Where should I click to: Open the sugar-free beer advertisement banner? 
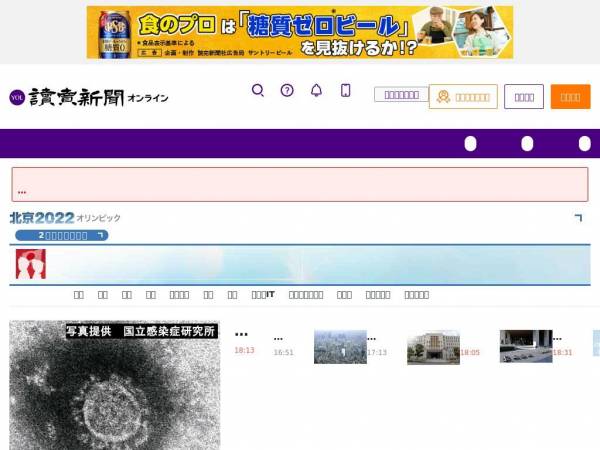pos(300,32)
